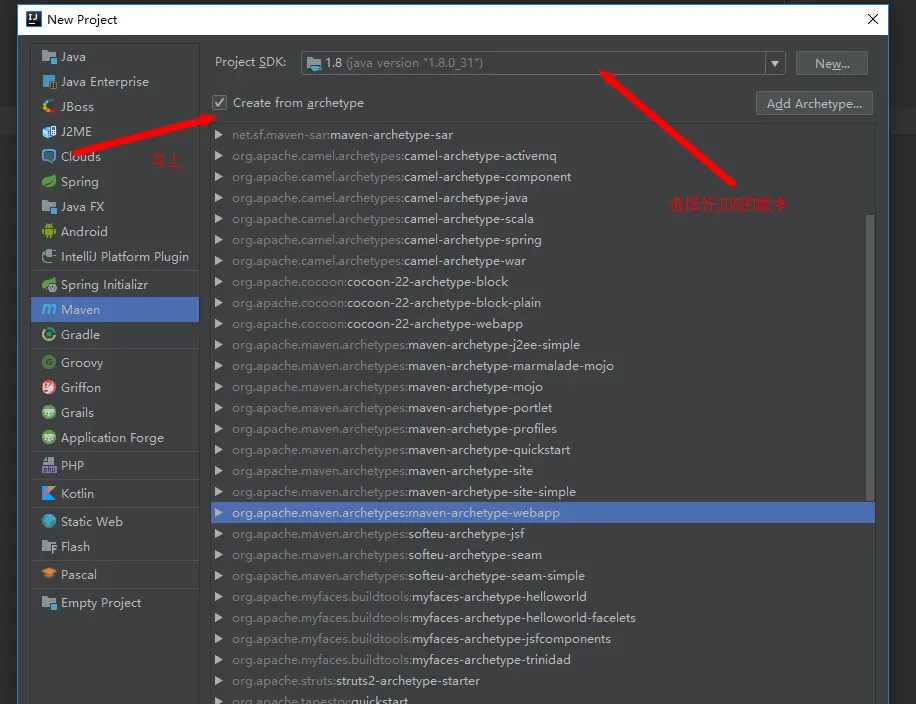Select the Gradle label
This screenshot has height=704, width=916.
81,335
